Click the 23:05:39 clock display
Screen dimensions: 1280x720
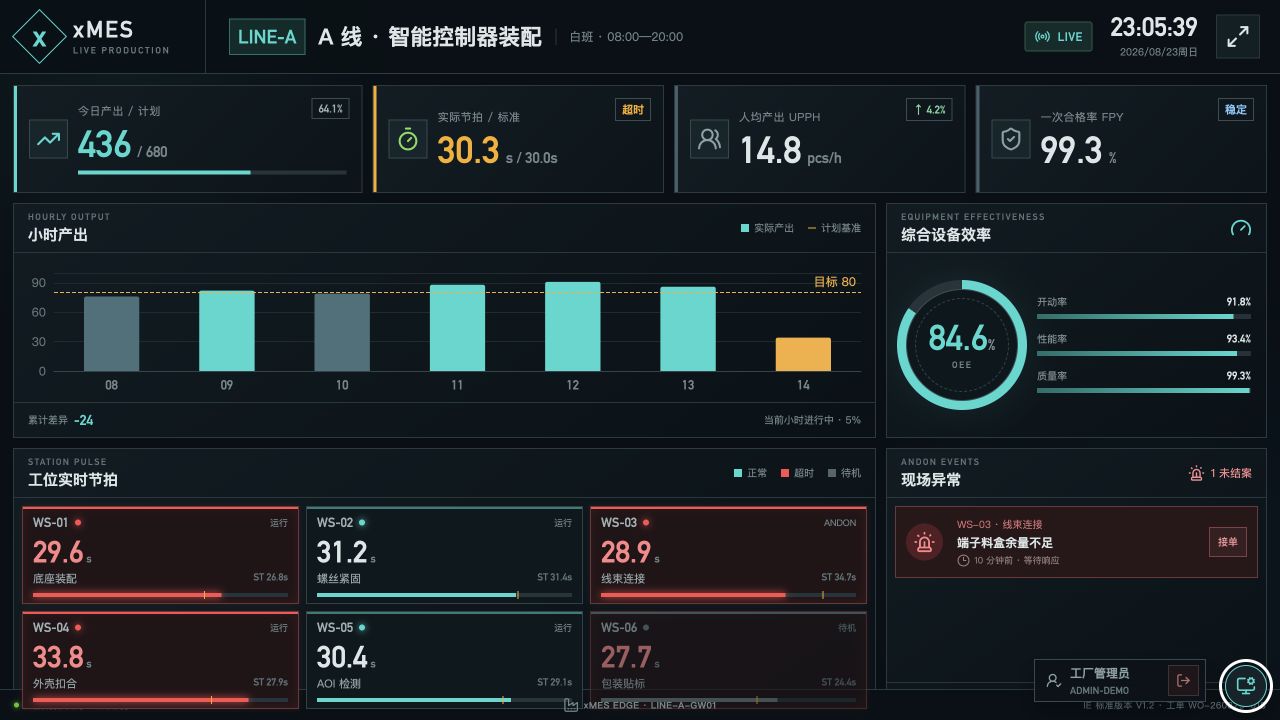(1154, 27)
